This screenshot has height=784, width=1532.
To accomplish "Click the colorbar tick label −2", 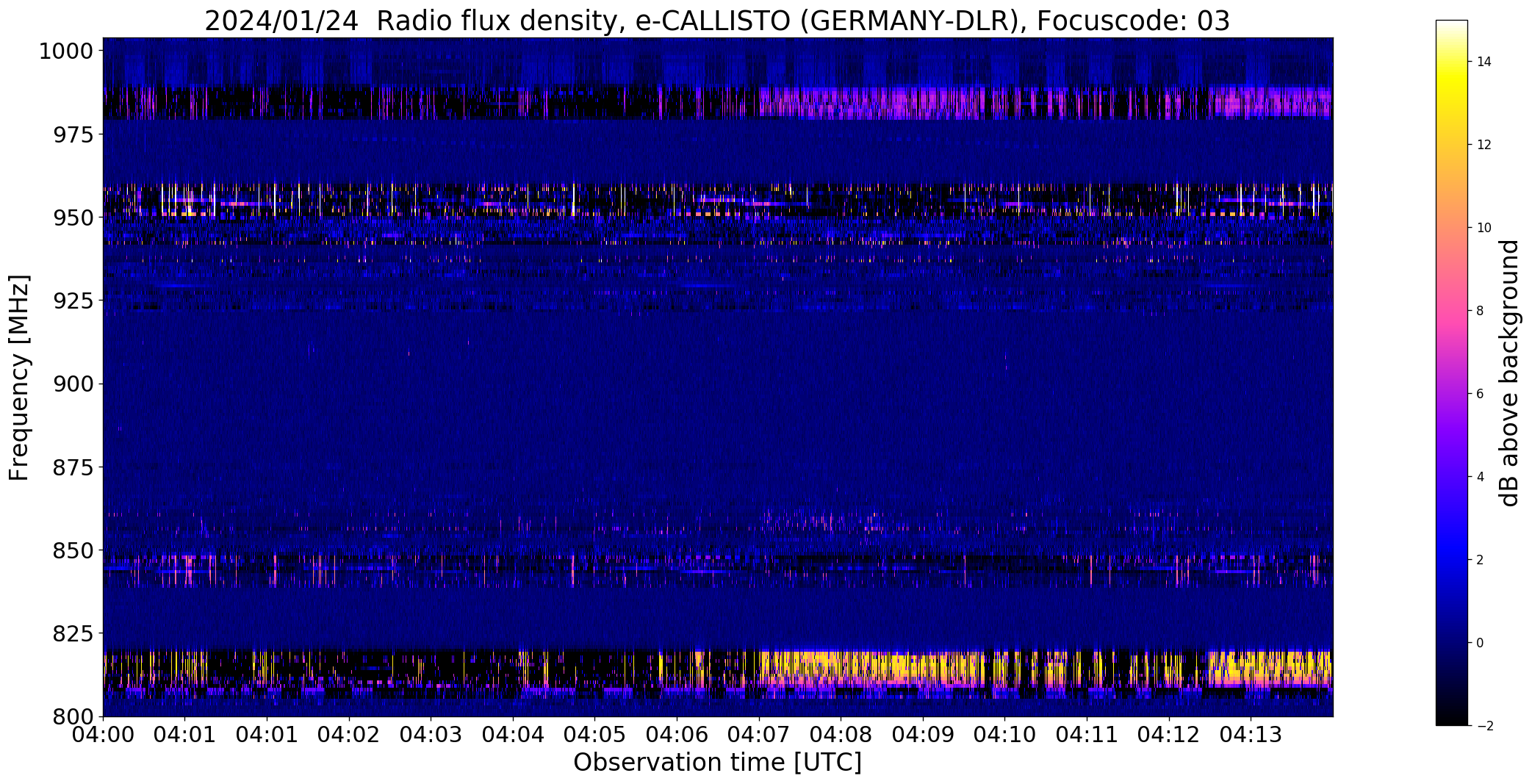I will pos(1484,726).
